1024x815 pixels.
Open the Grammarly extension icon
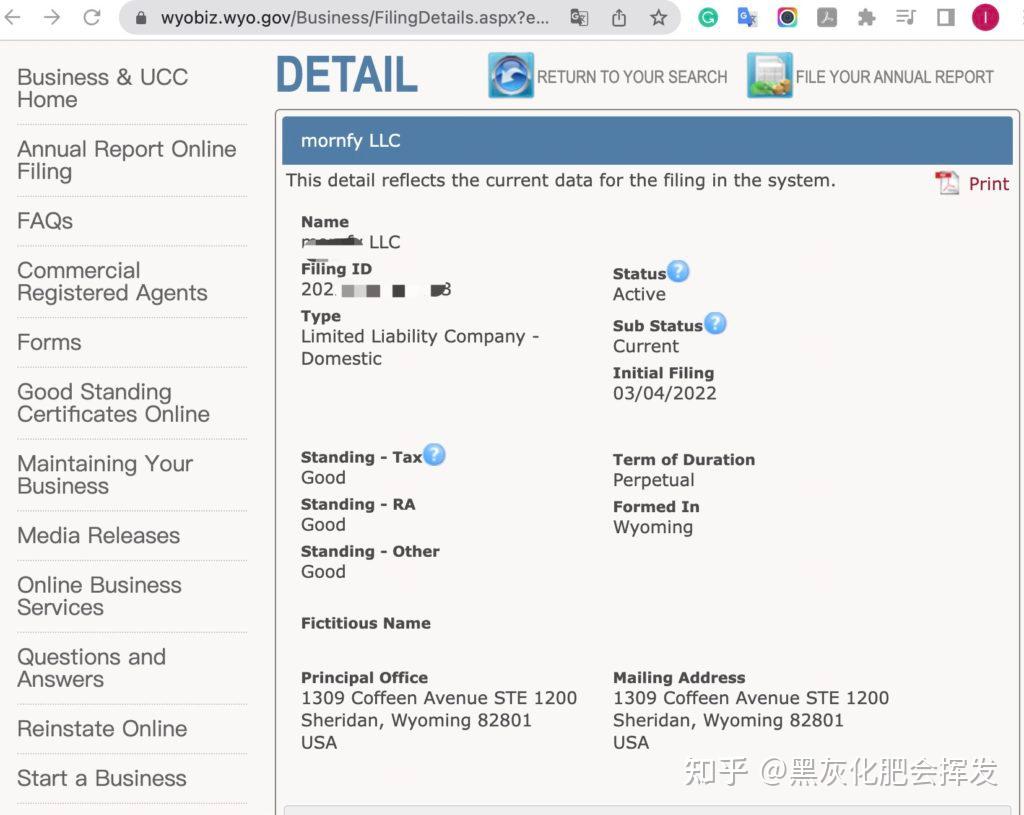click(x=708, y=18)
